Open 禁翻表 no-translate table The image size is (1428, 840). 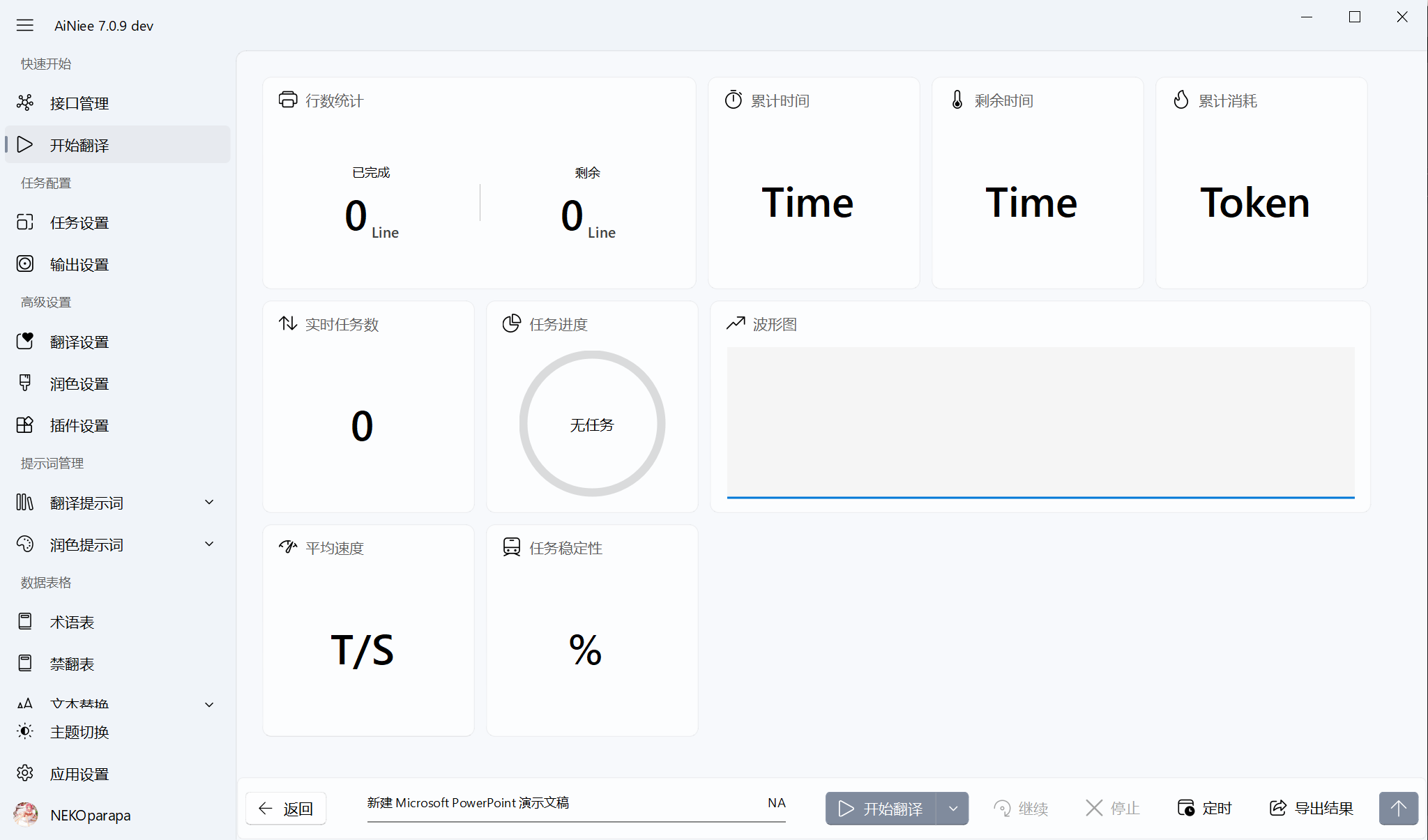[72, 664]
